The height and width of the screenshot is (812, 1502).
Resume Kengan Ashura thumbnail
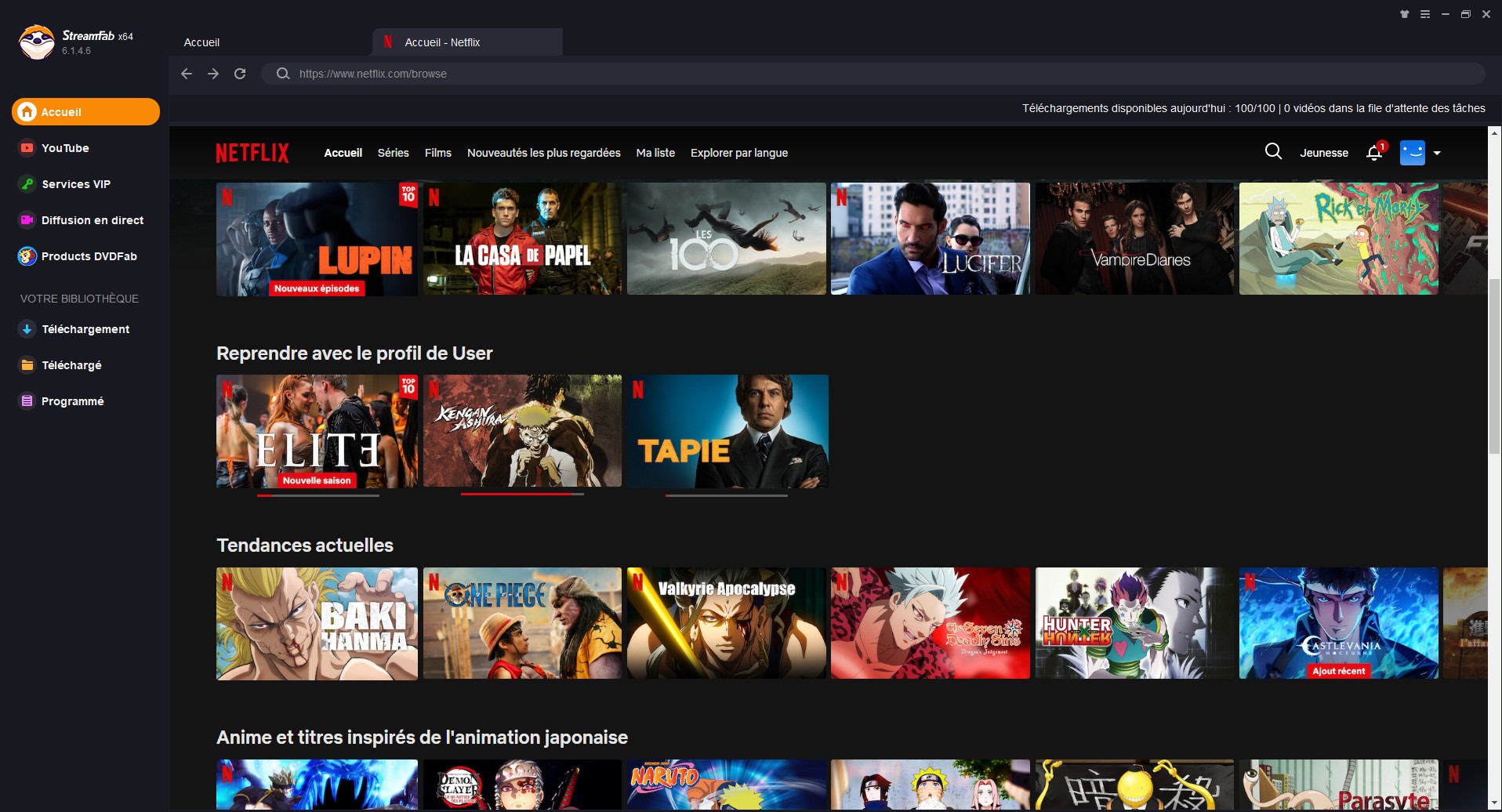[522, 431]
